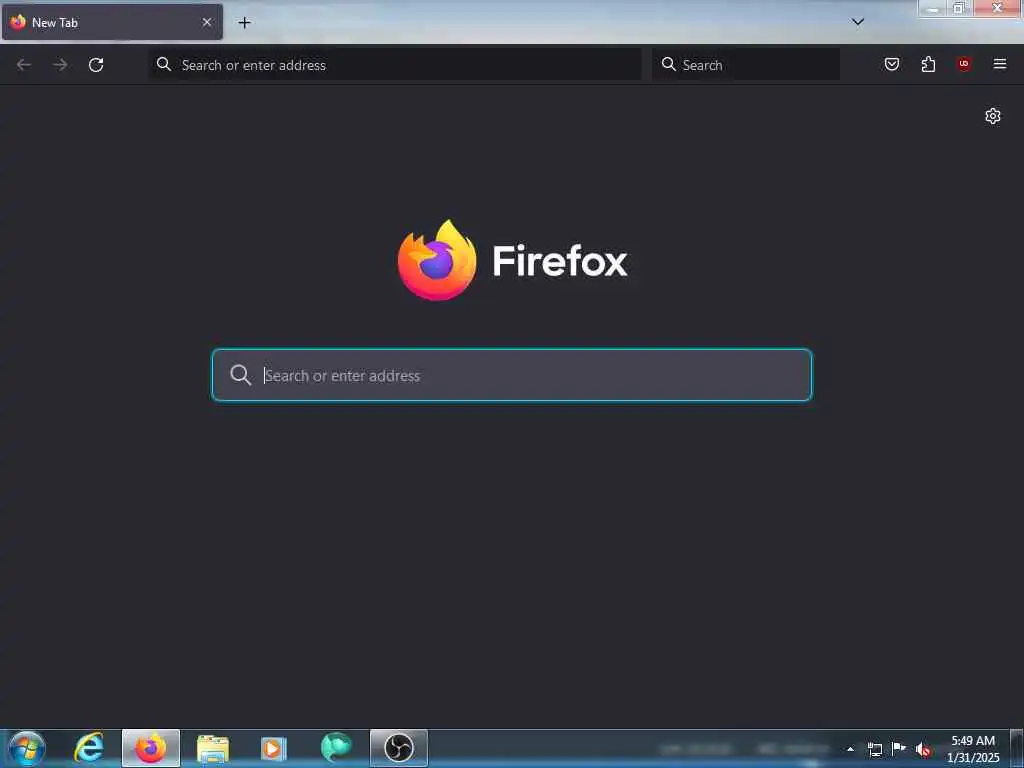
Task: Open Action Center flag icon
Action: [x=899, y=748]
